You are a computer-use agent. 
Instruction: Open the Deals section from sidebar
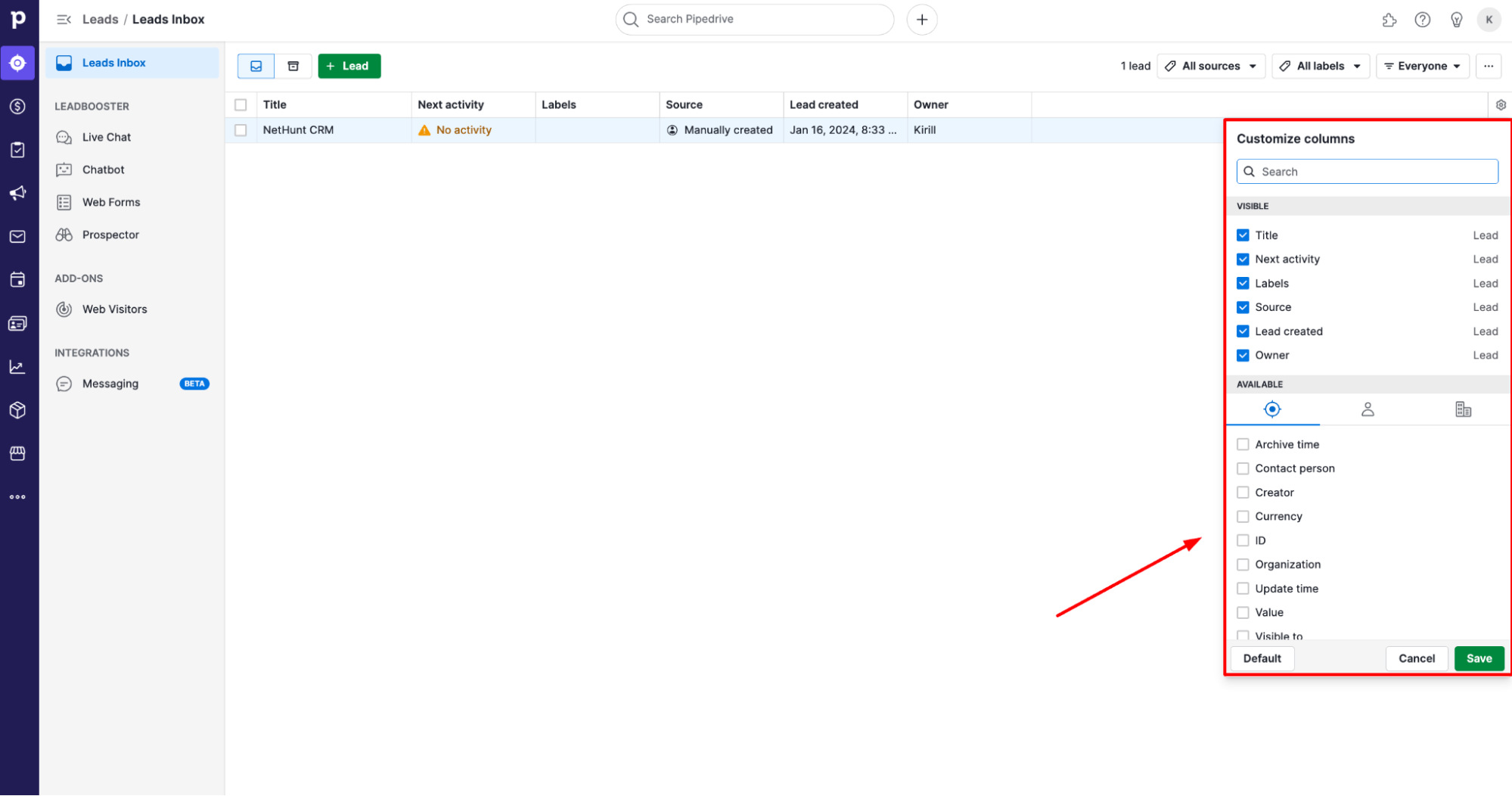[x=17, y=106]
